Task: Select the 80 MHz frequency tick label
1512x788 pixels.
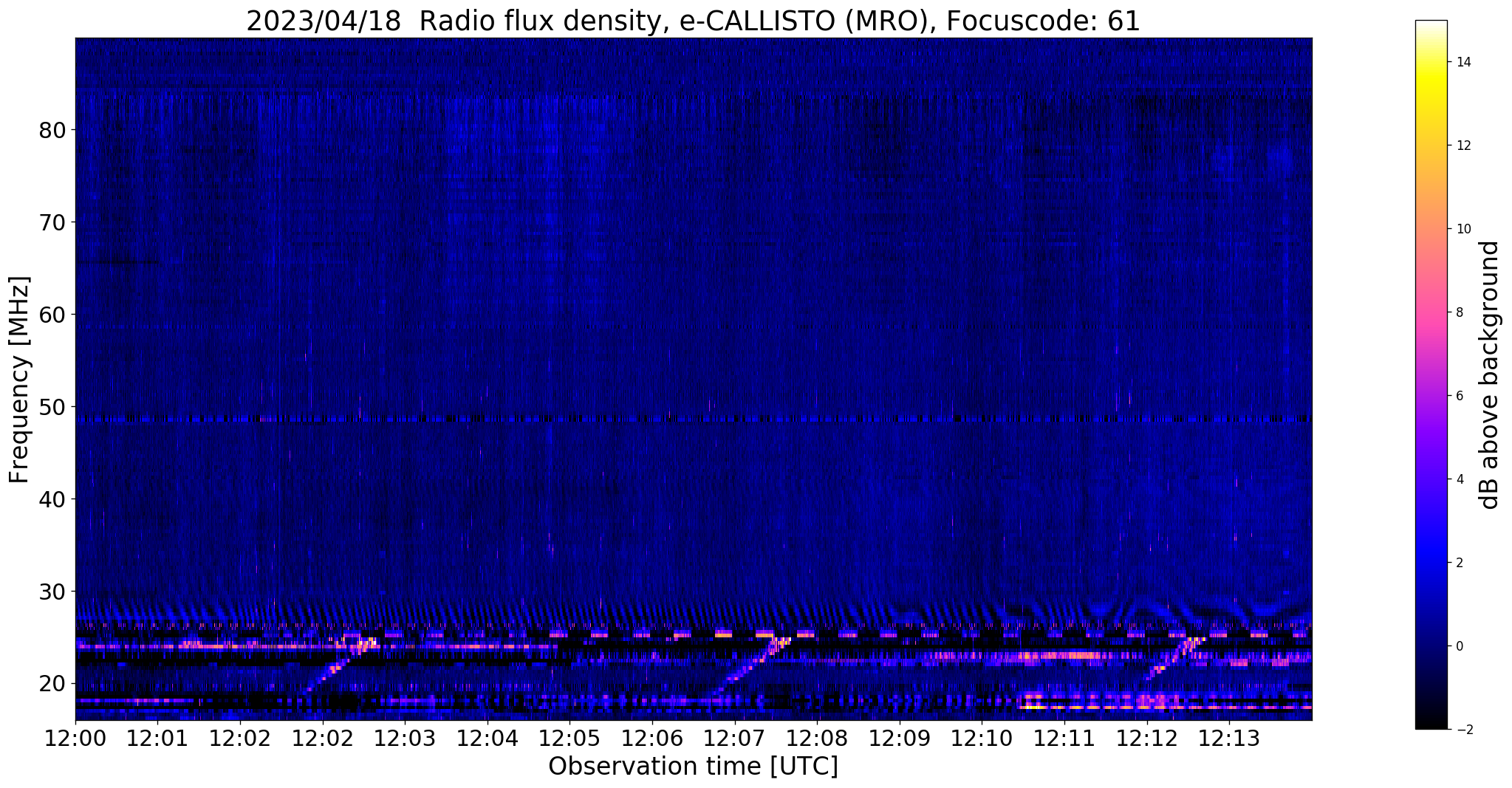Action: pyautogui.click(x=53, y=131)
